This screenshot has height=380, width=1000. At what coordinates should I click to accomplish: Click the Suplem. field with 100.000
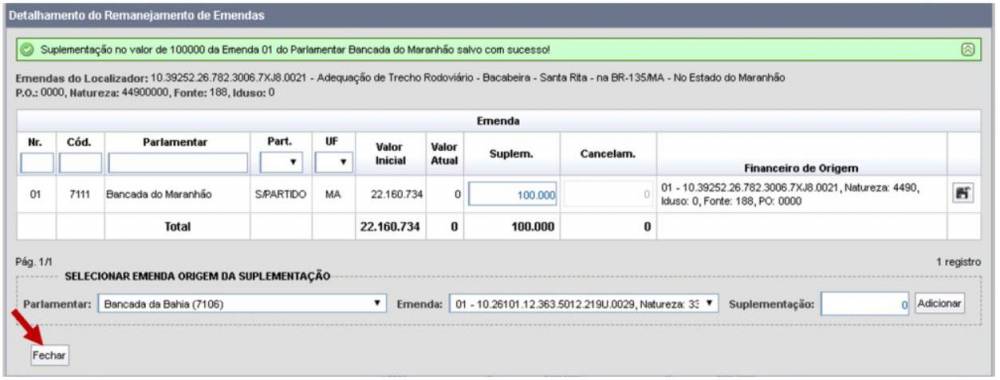[513, 194]
